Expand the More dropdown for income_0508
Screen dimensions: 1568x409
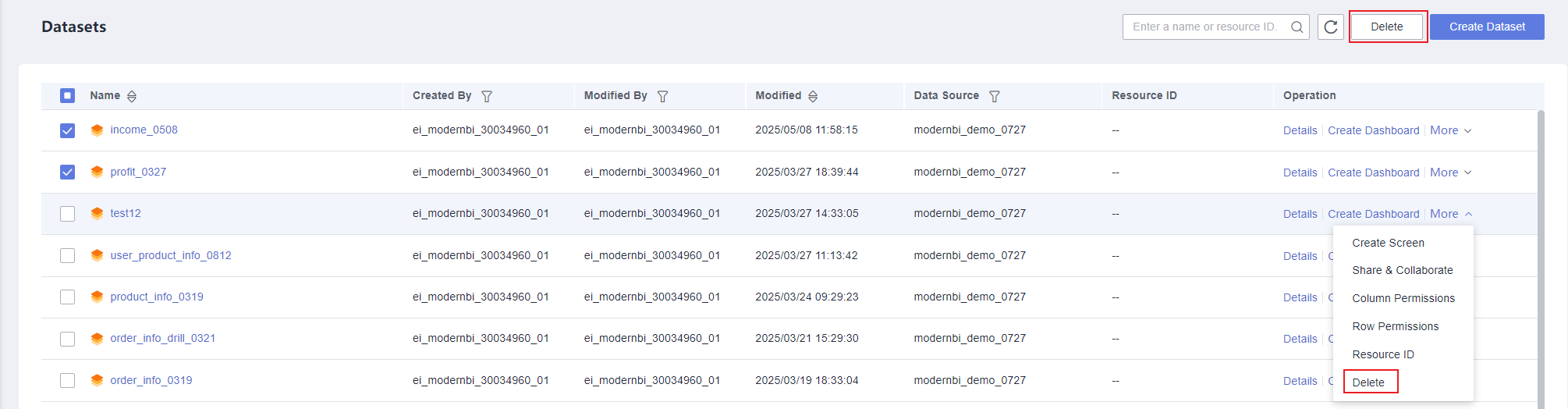click(x=1450, y=130)
